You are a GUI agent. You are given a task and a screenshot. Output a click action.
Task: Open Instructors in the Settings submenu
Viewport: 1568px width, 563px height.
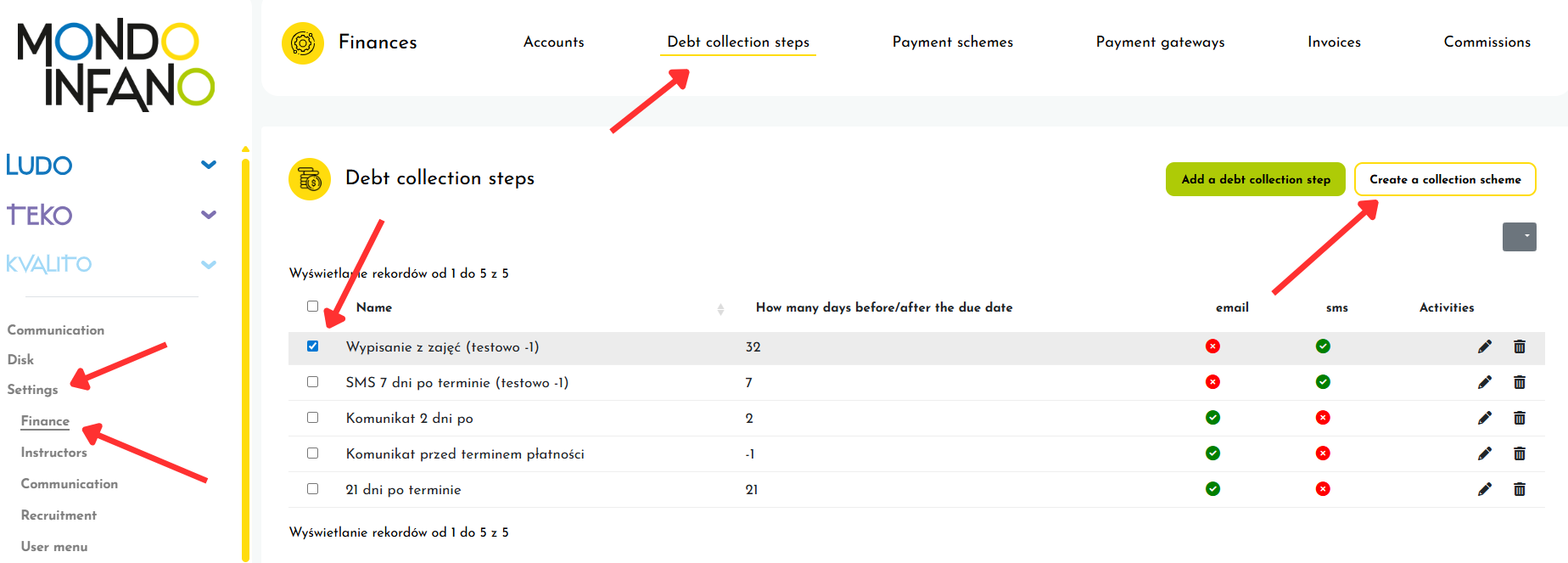pos(54,453)
